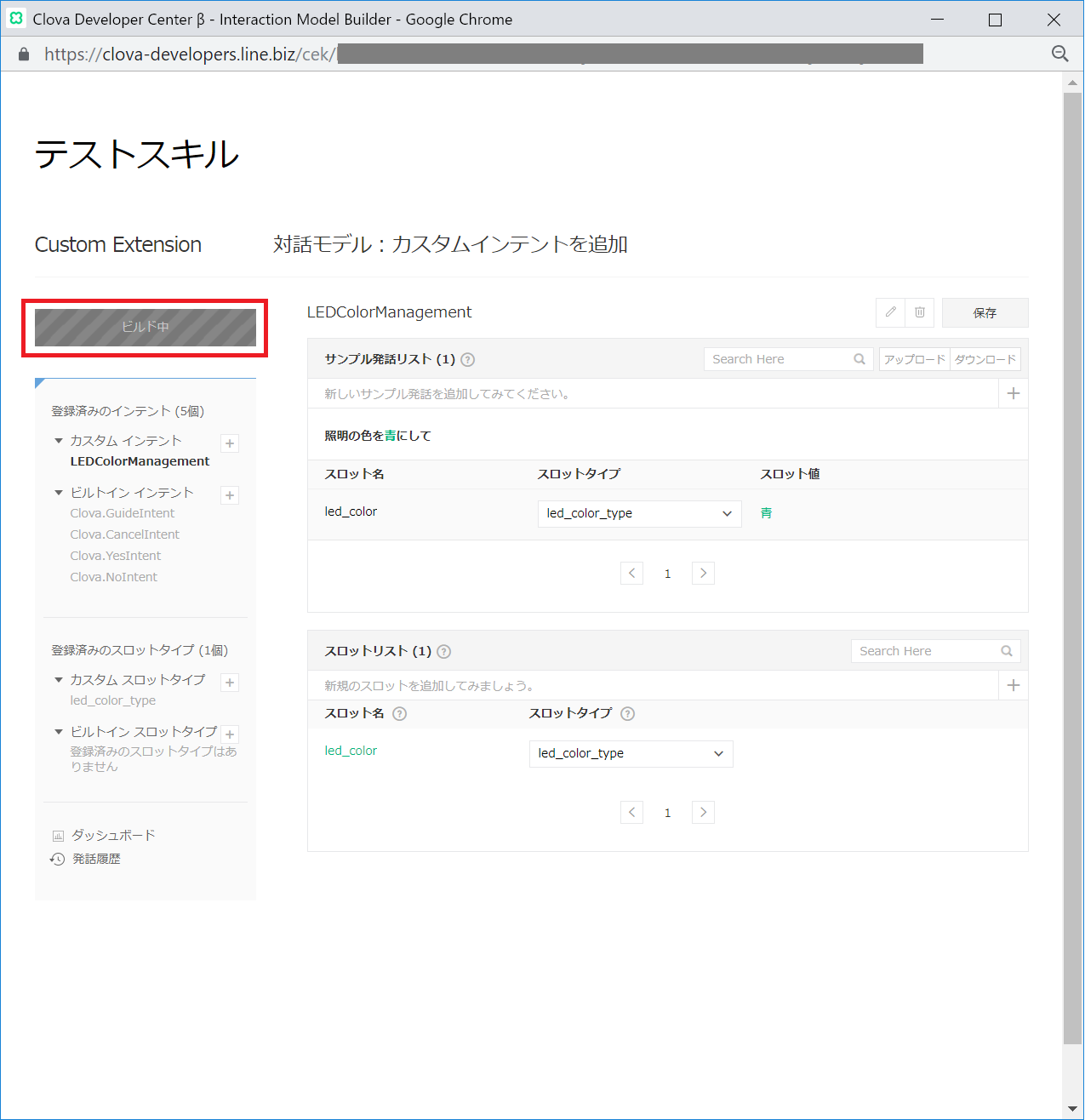This screenshot has width=1085, height=1120.
Task: Collapse the カスタム インテント tree section
Action: coord(59,441)
